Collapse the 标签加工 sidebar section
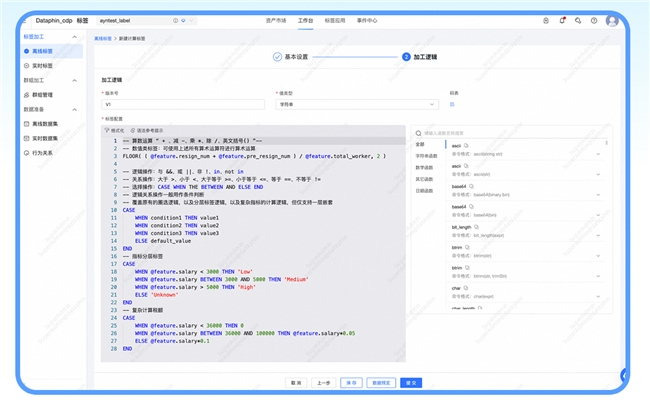650x408 pixels. [78, 35]
